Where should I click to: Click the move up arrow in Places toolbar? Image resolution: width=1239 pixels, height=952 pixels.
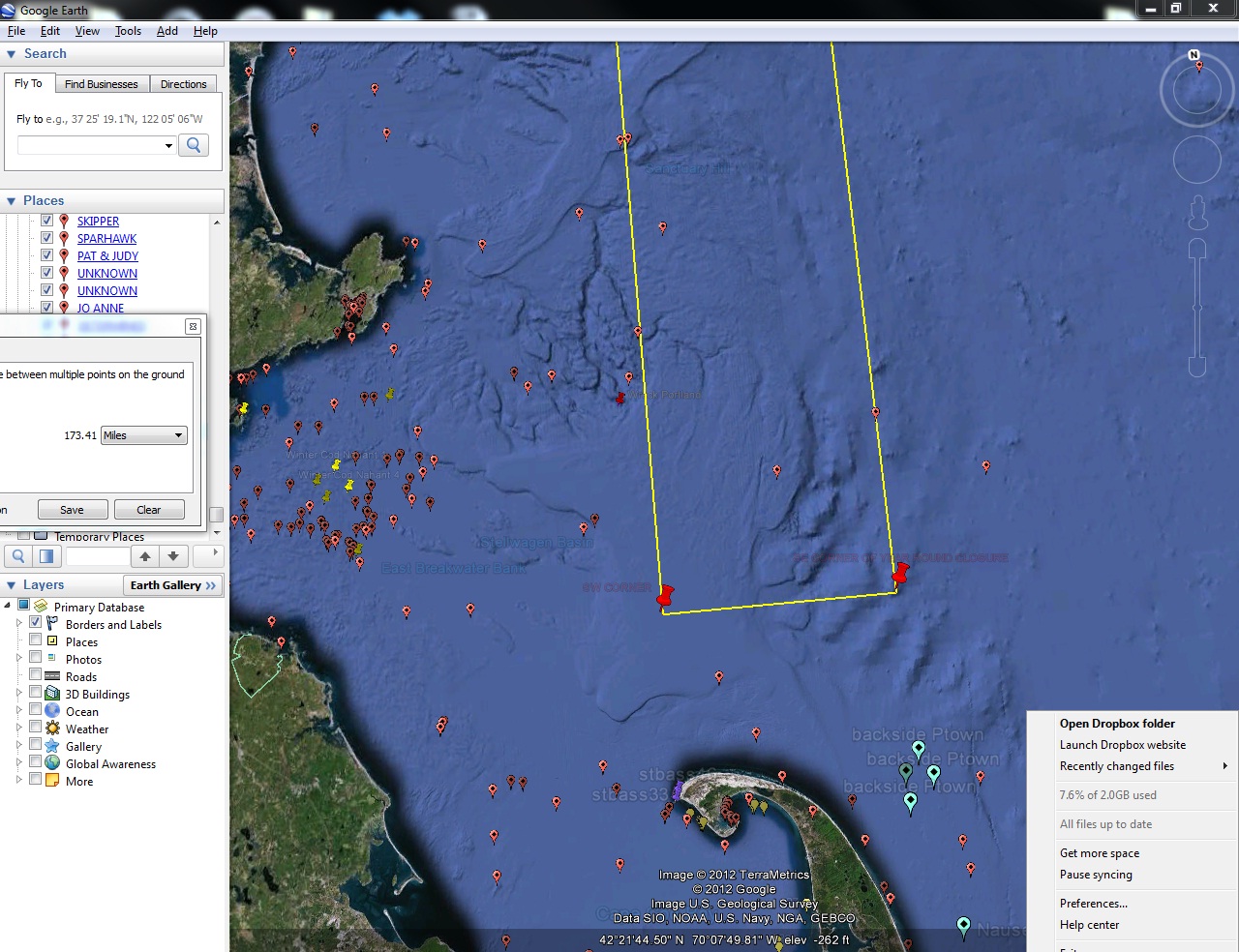coord(145,556)
